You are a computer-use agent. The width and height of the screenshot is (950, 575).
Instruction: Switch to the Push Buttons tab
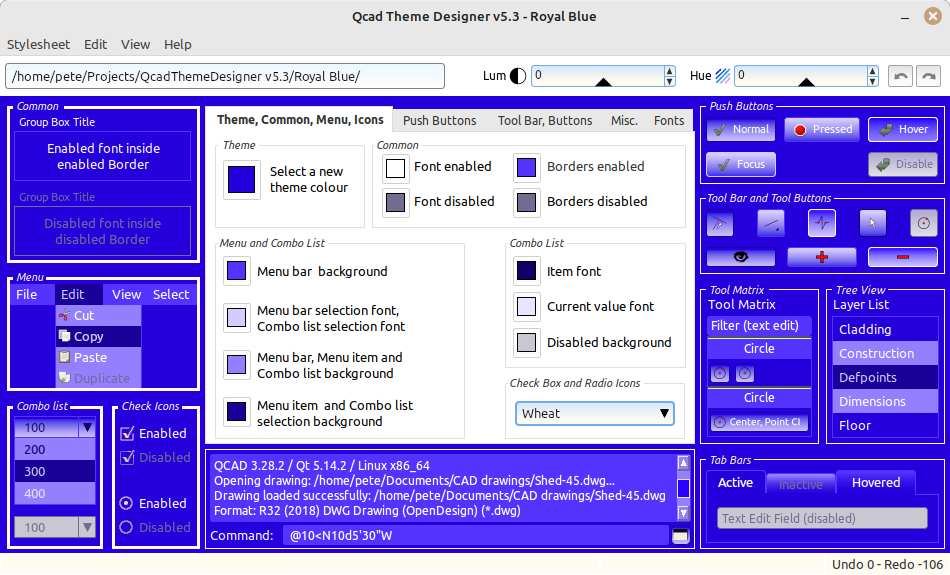[439, 121]
